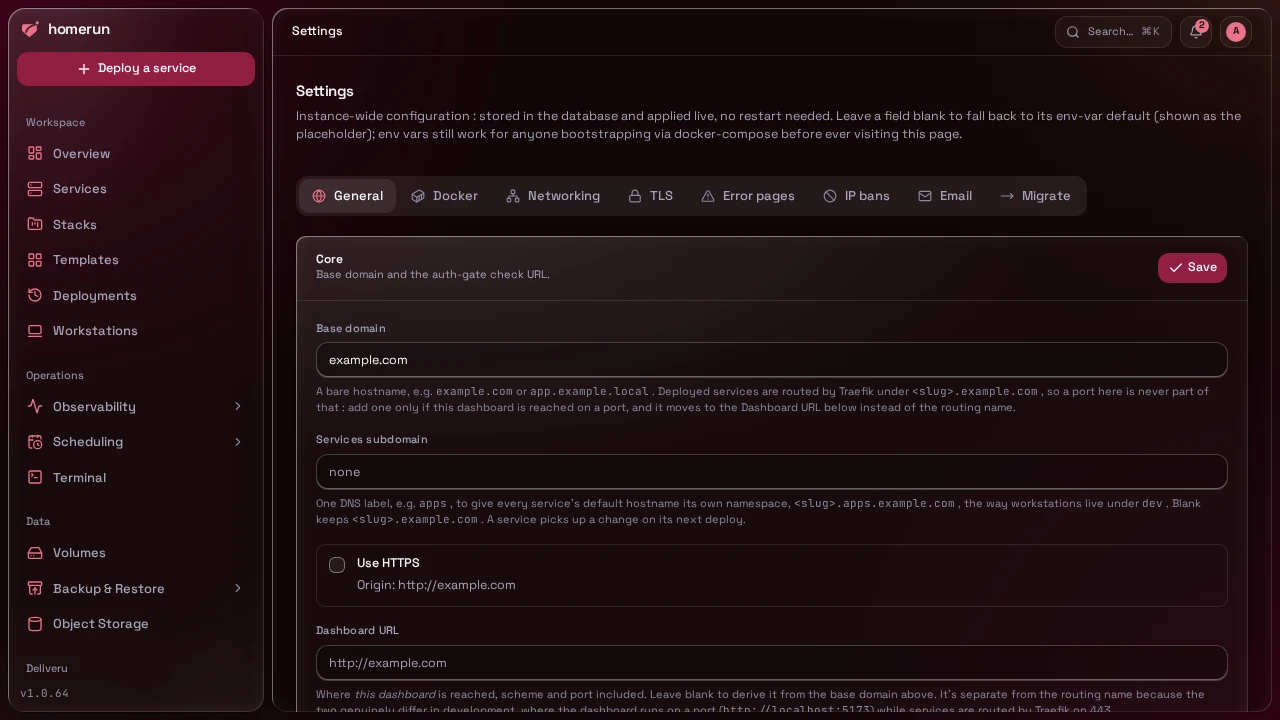Click the Object Storage cylinder icon
The image size is (1280, 720).
pos(35,624)
